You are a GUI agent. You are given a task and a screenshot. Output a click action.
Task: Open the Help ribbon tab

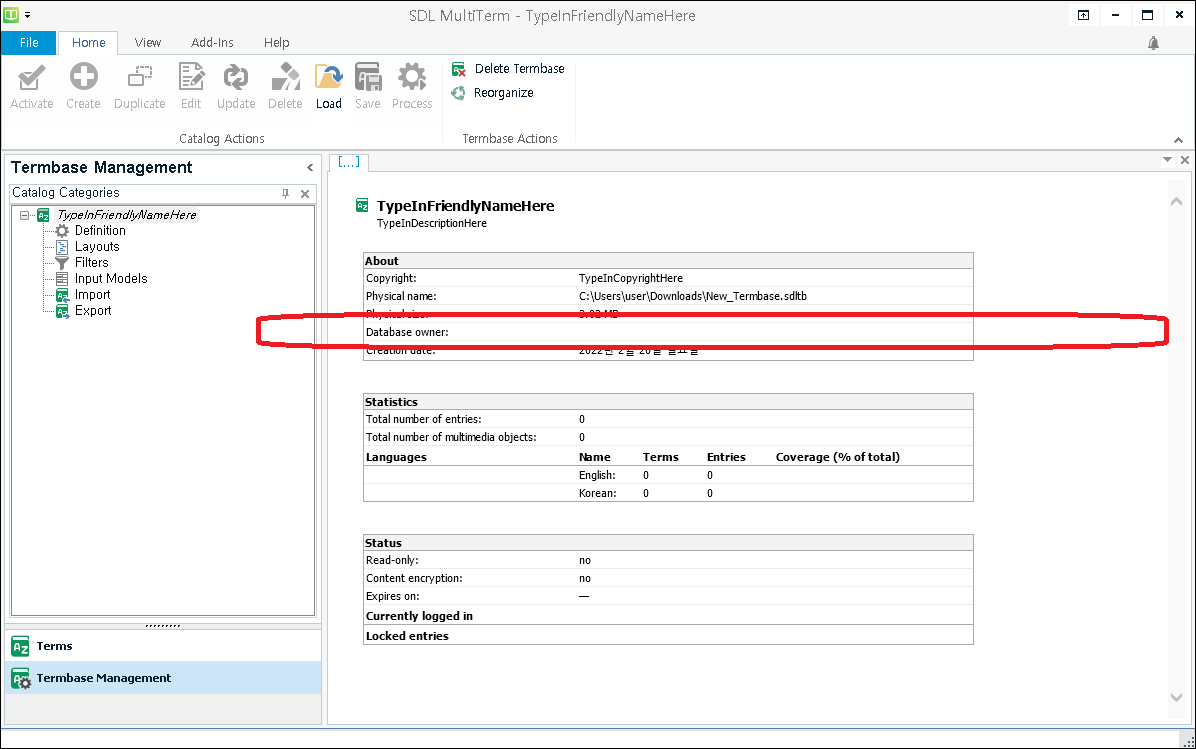[x=276, y=43]
